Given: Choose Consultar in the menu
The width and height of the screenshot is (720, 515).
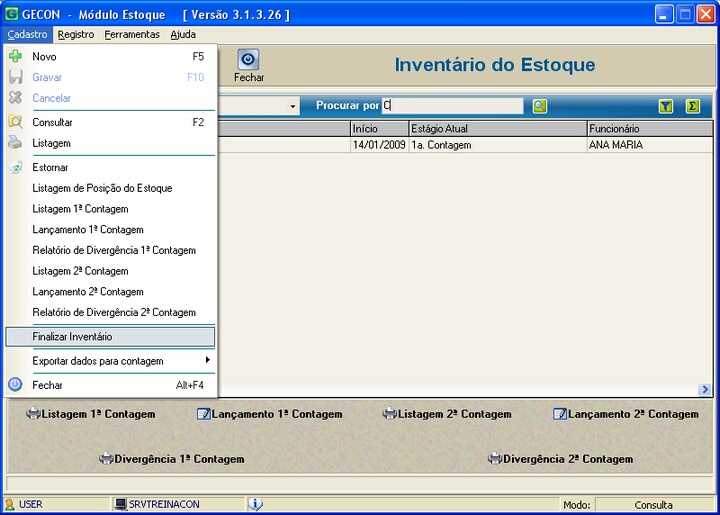Looking at the screenshot, I should tap(110, 122).
